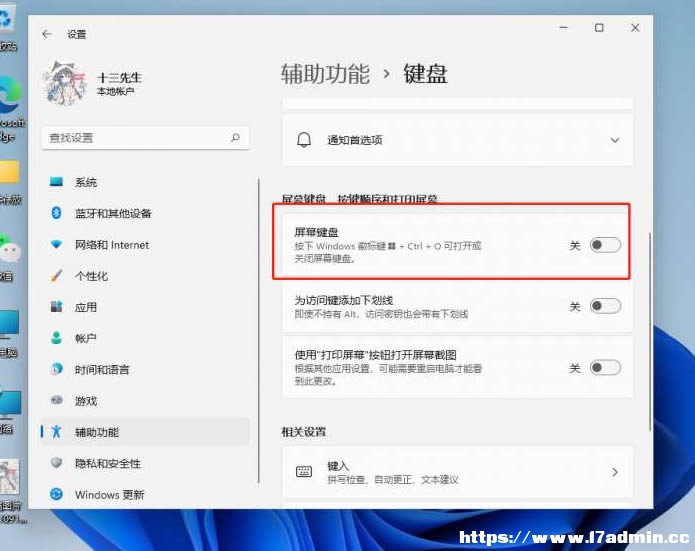
Task: Minimize the Settings window
Action: point(563,27)
